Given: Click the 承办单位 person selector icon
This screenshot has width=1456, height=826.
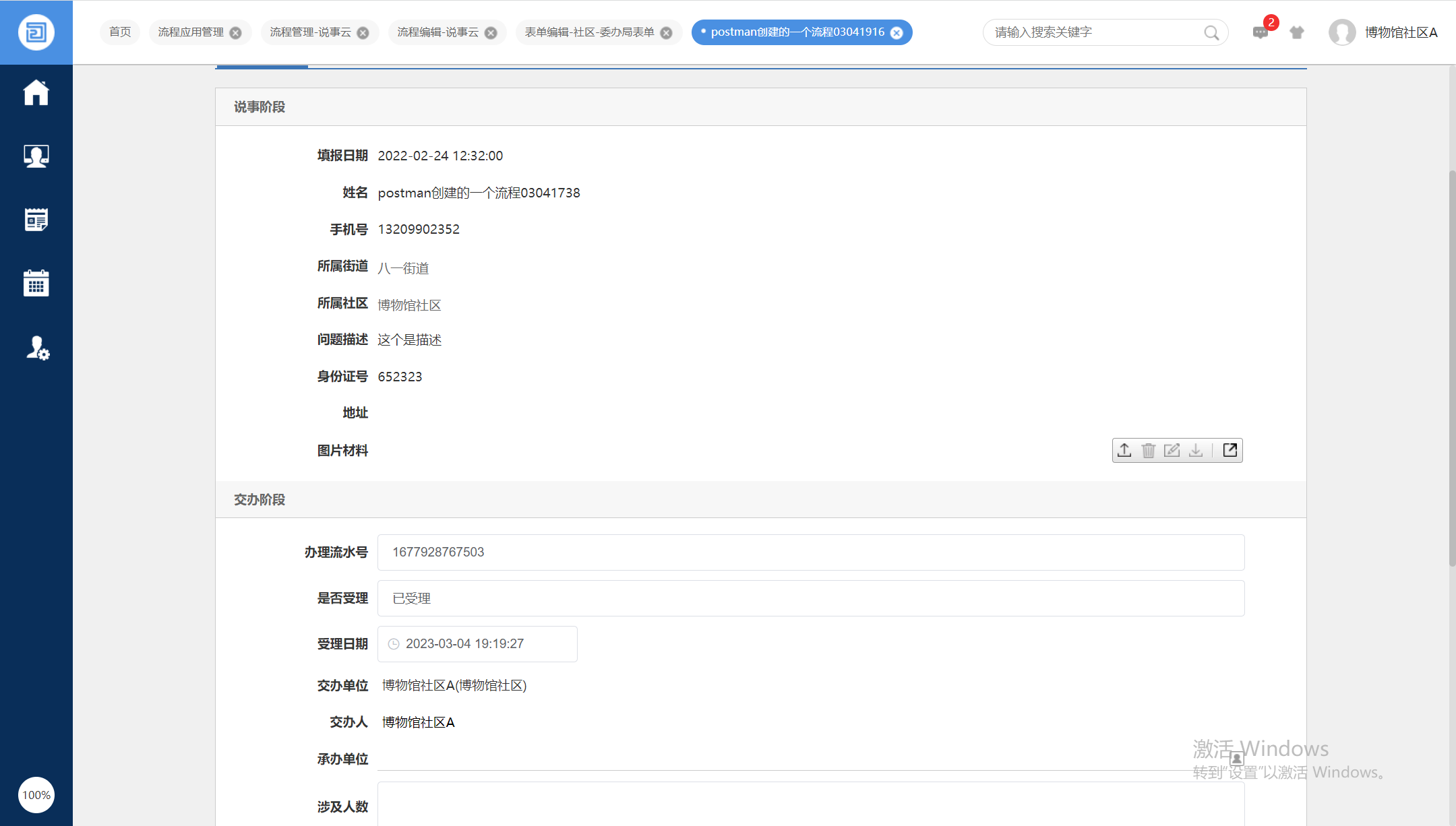Looking at the screenshot, I should tap(1236, 759).
